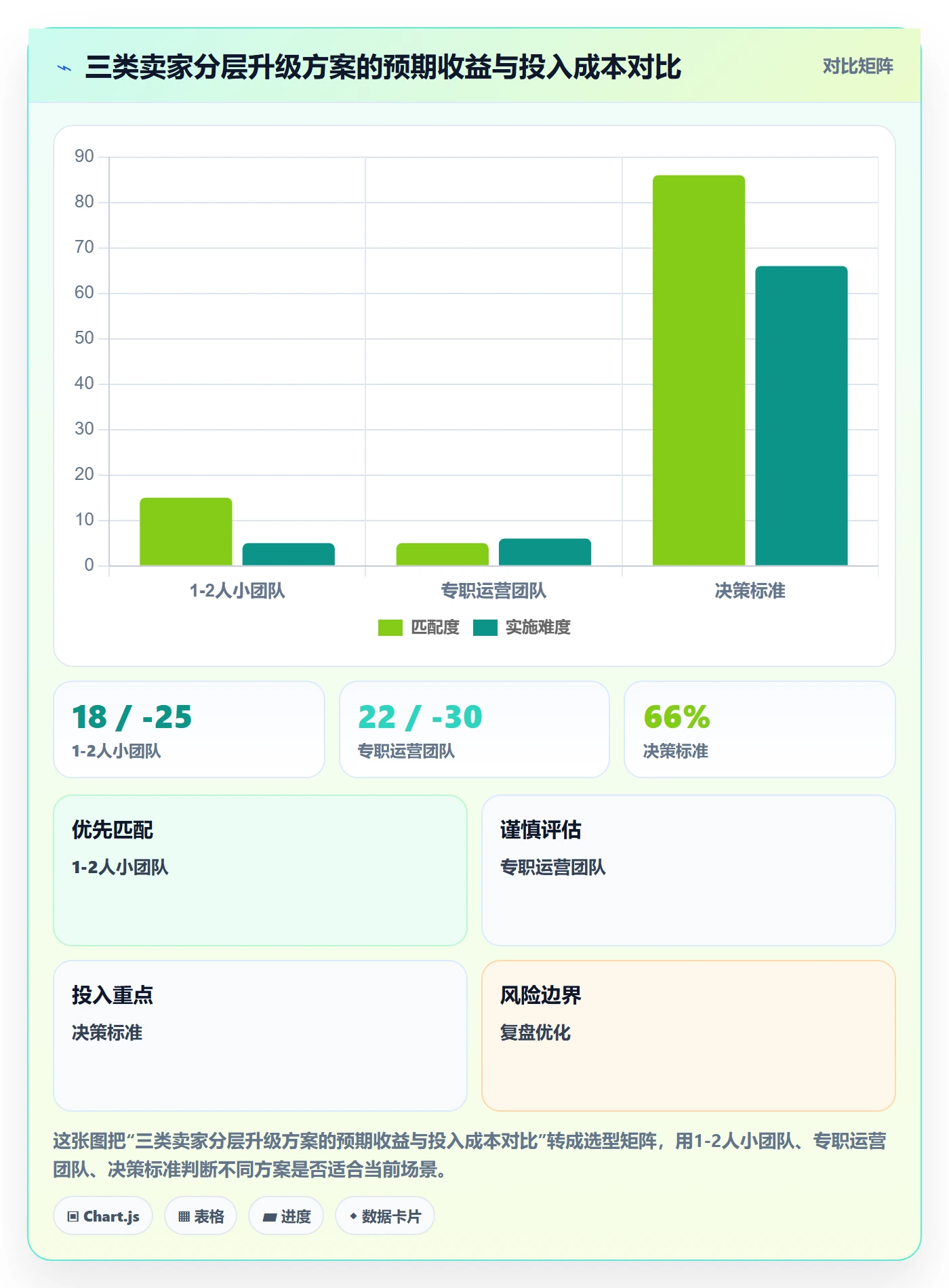This screenshot has height=1288, width=949.
Task: Click the 数据卡片 tag chip
Action: [x=385, y=1216]
